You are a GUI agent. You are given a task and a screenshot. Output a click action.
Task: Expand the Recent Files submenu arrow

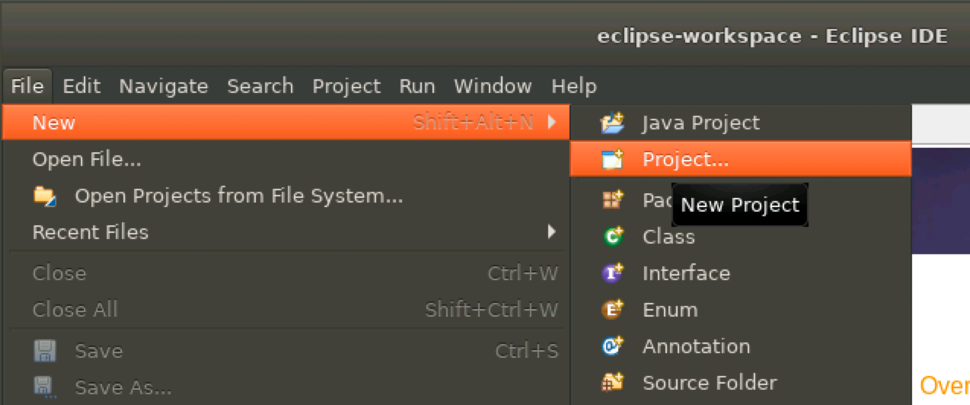[x=551, y=232]
